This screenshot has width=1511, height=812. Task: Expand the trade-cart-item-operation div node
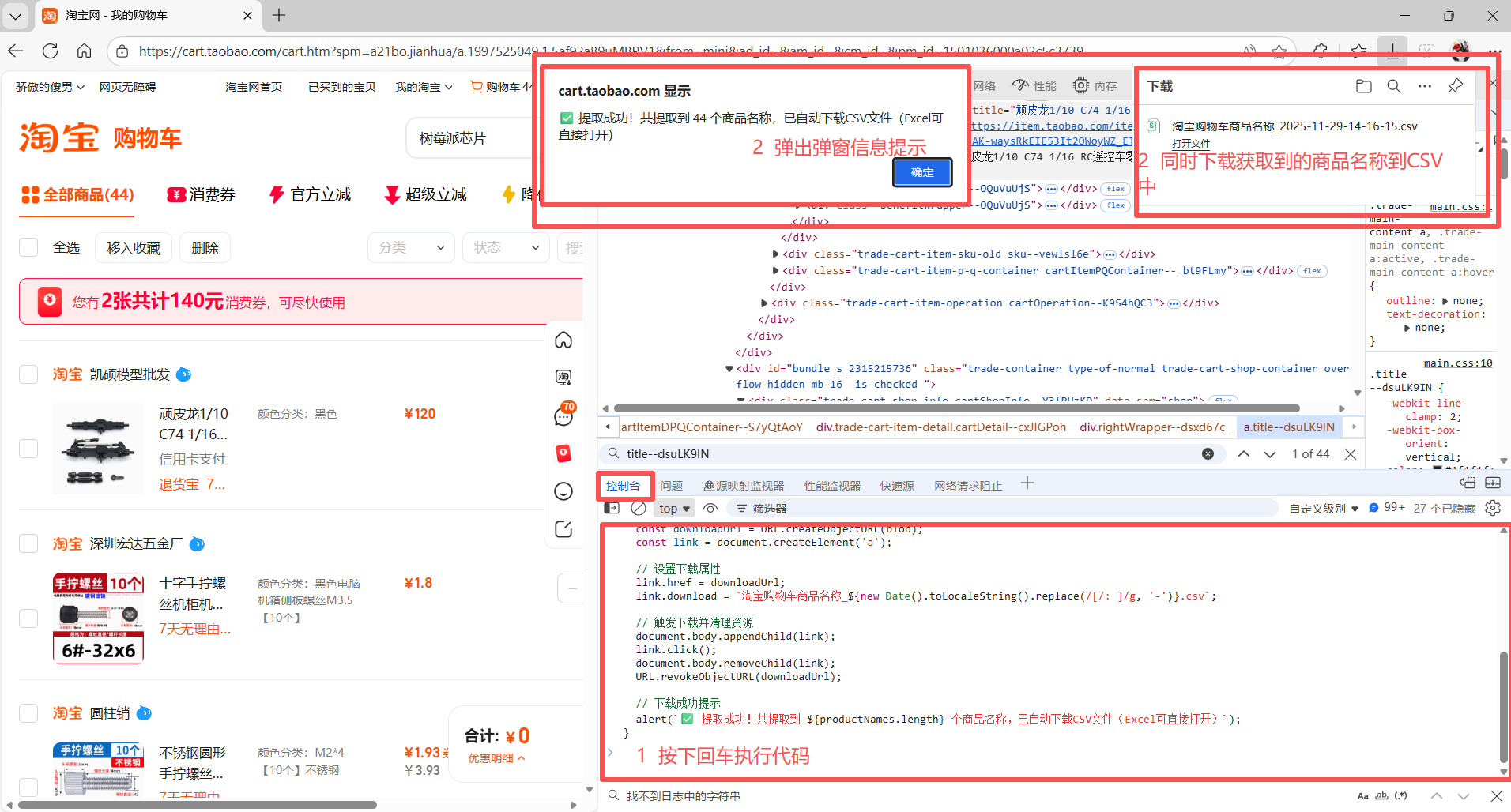(x=765, y=303)
